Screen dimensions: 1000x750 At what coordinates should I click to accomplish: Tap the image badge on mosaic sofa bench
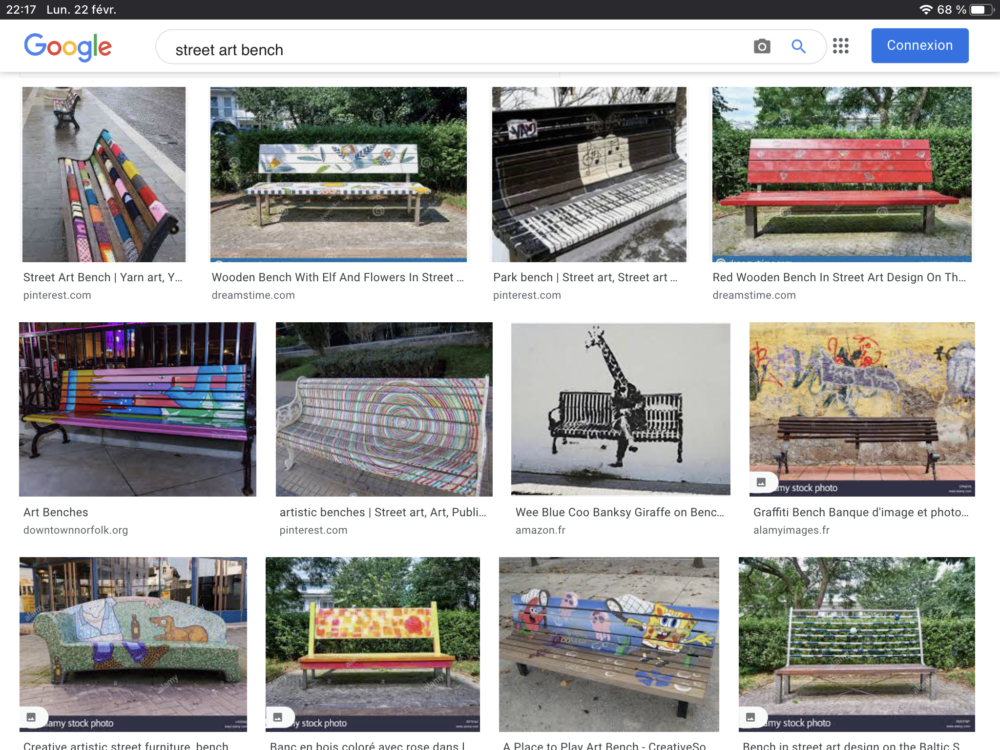coord(31,717)
